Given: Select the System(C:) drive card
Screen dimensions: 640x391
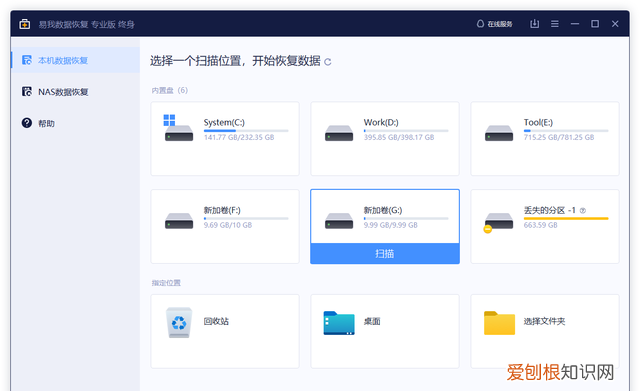Looking at the screenshot, I should [x=225, y=139].
